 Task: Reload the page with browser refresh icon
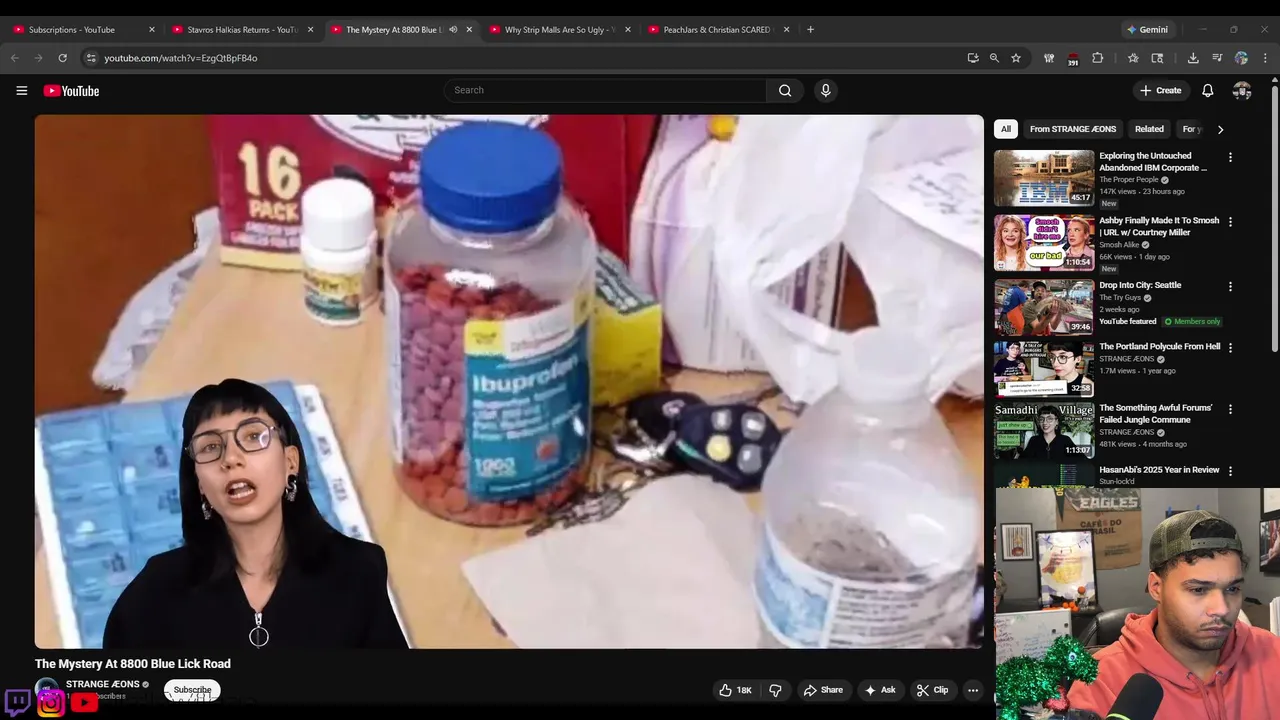[62, 58]
